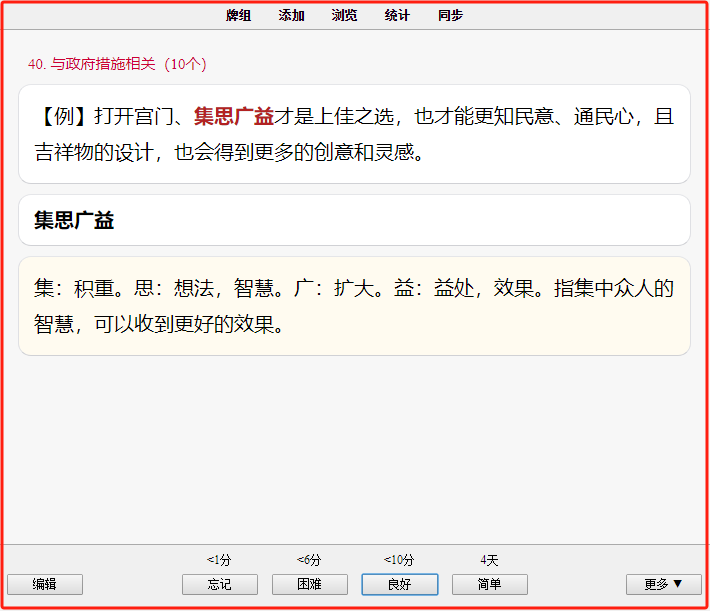The height and width of the screenshot is (611, 710).
Task: Click the <6分 interval label
Action: 309,560
